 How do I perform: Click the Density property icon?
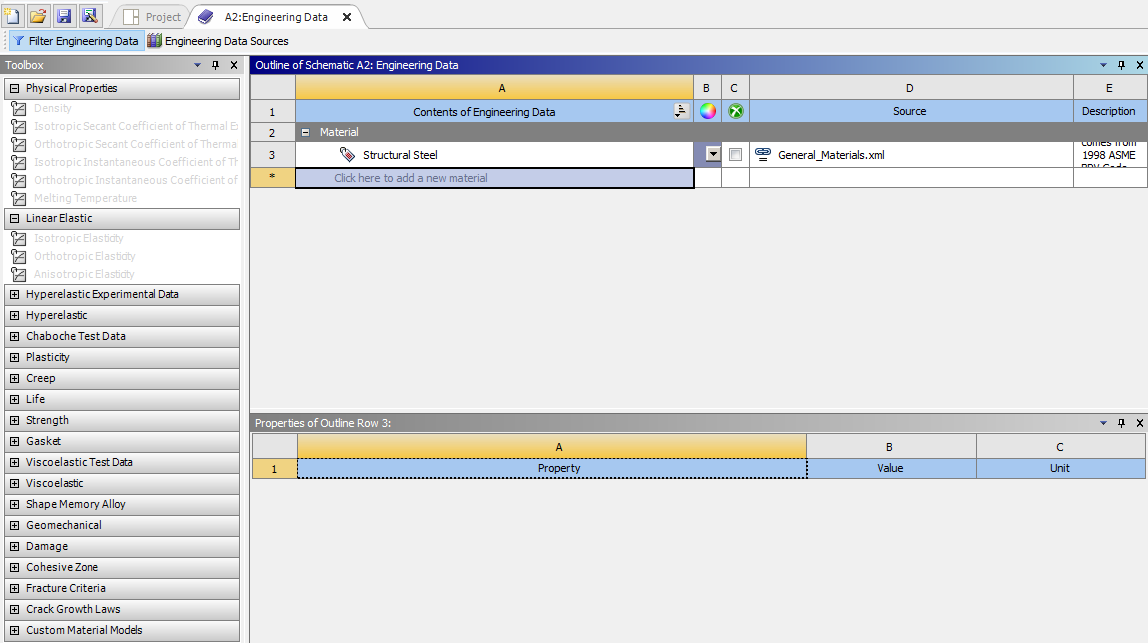19,108
